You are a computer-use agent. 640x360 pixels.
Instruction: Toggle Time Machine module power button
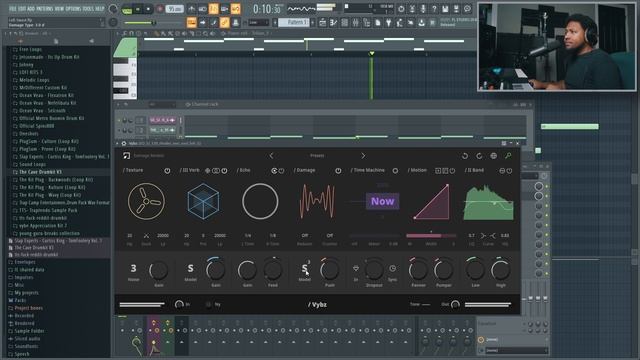coord(395,171)
